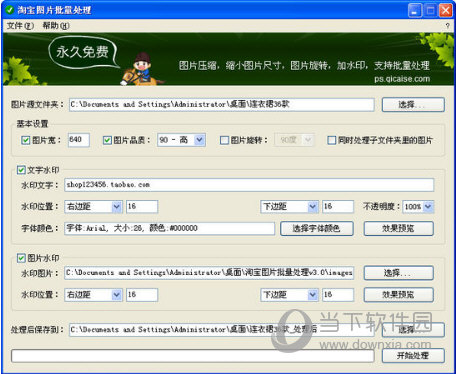The width and height of the screenshot is (456, 374).
Task: Open the disabled 90度 rotation dropdown
Action: tap(294, 140)
